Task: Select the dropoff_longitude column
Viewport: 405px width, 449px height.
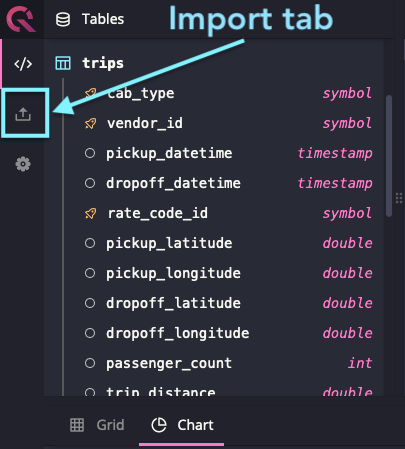Action: pos(178,333)
